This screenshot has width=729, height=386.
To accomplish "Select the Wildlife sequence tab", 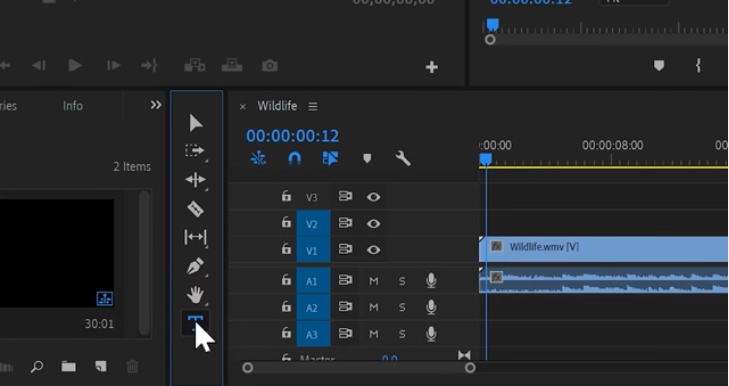I will pos(277,106).
